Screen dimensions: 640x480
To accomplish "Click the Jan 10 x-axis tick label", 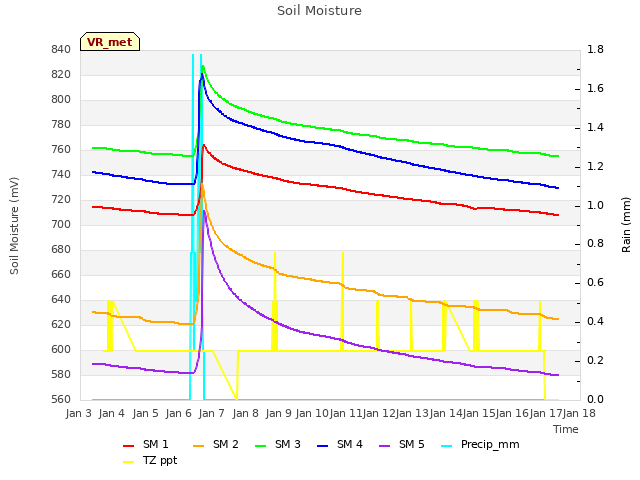I will tap(312, 413).
